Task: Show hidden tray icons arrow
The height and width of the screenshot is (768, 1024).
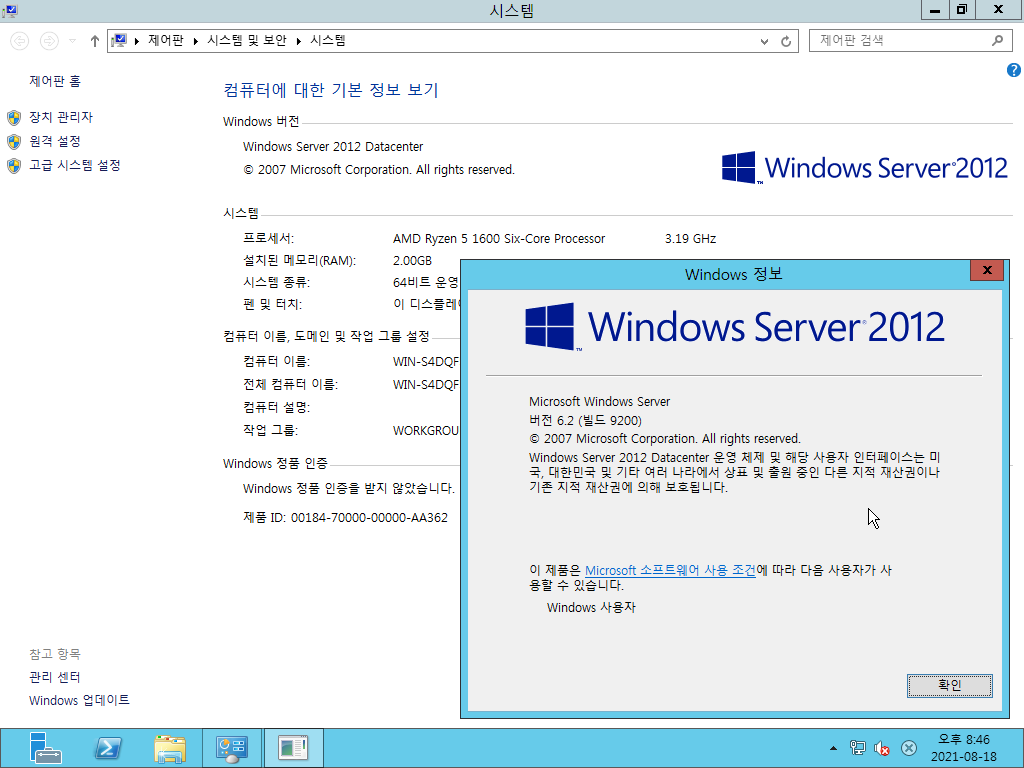Action: 833,748
